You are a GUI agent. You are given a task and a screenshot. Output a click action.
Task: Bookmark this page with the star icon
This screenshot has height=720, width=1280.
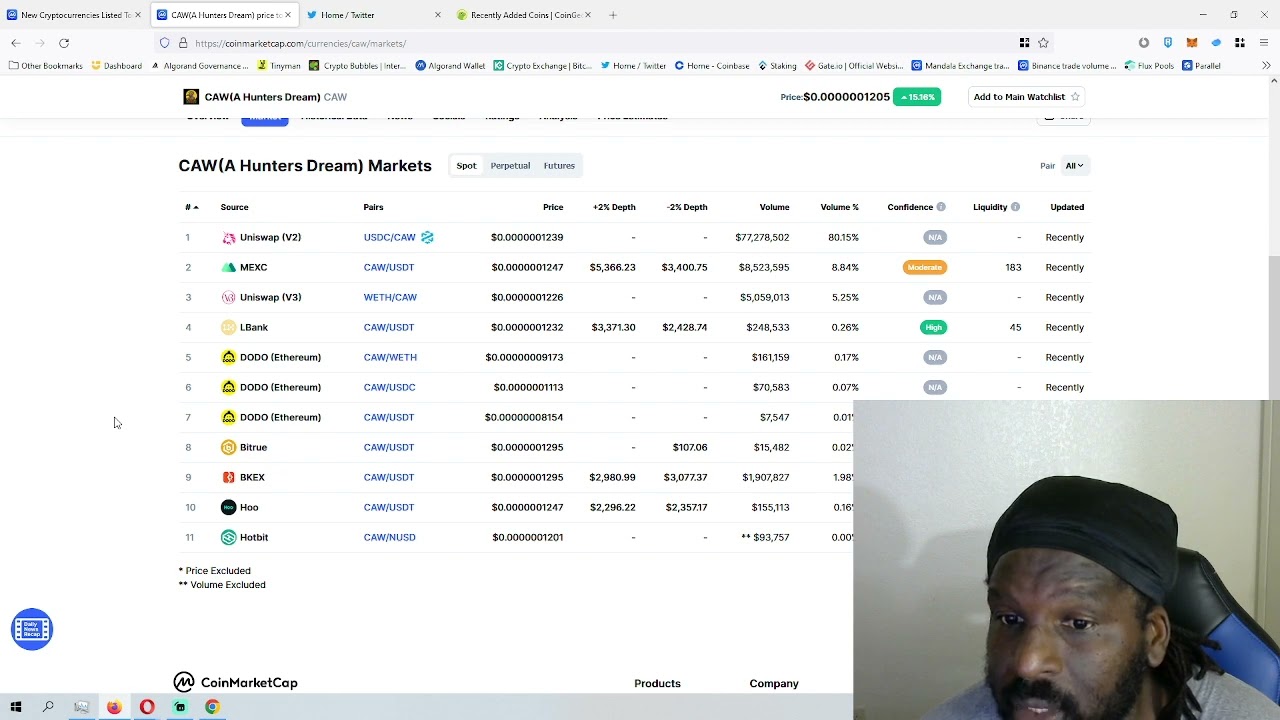pos(1043,43)
